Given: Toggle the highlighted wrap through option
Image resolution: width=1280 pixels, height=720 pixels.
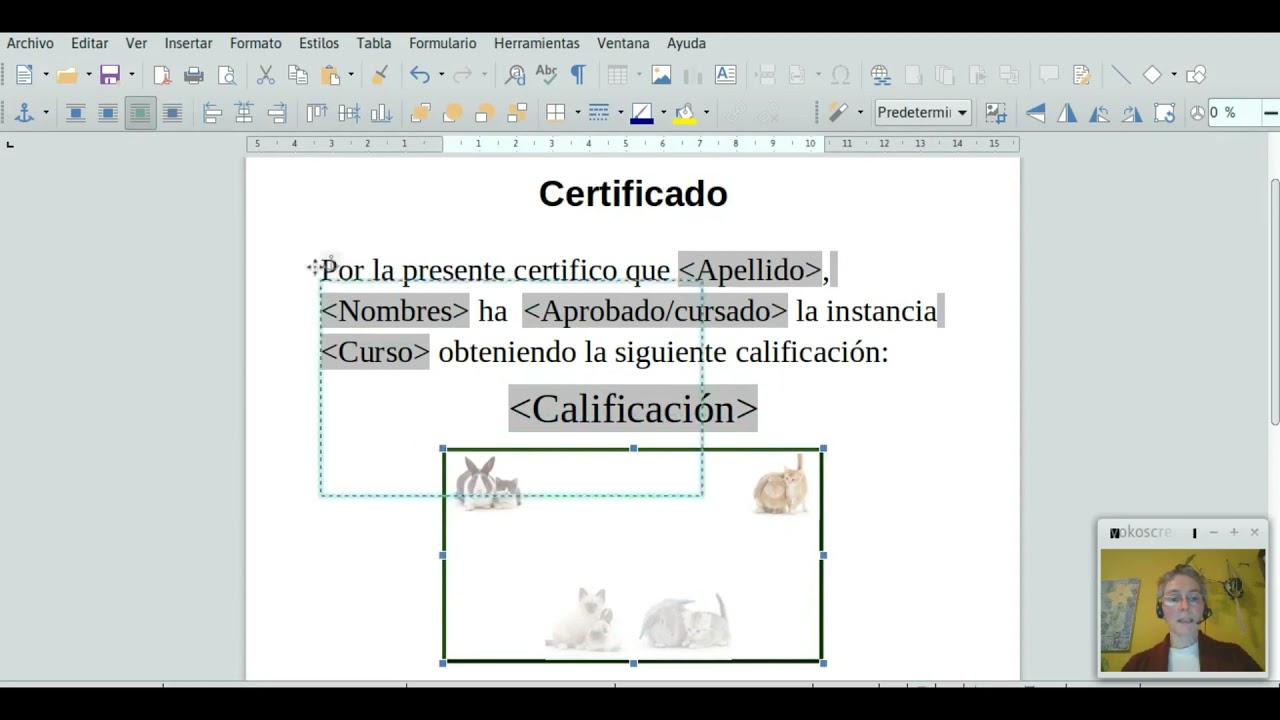Looking at the screenshot, I should click(x=140, y=113).
